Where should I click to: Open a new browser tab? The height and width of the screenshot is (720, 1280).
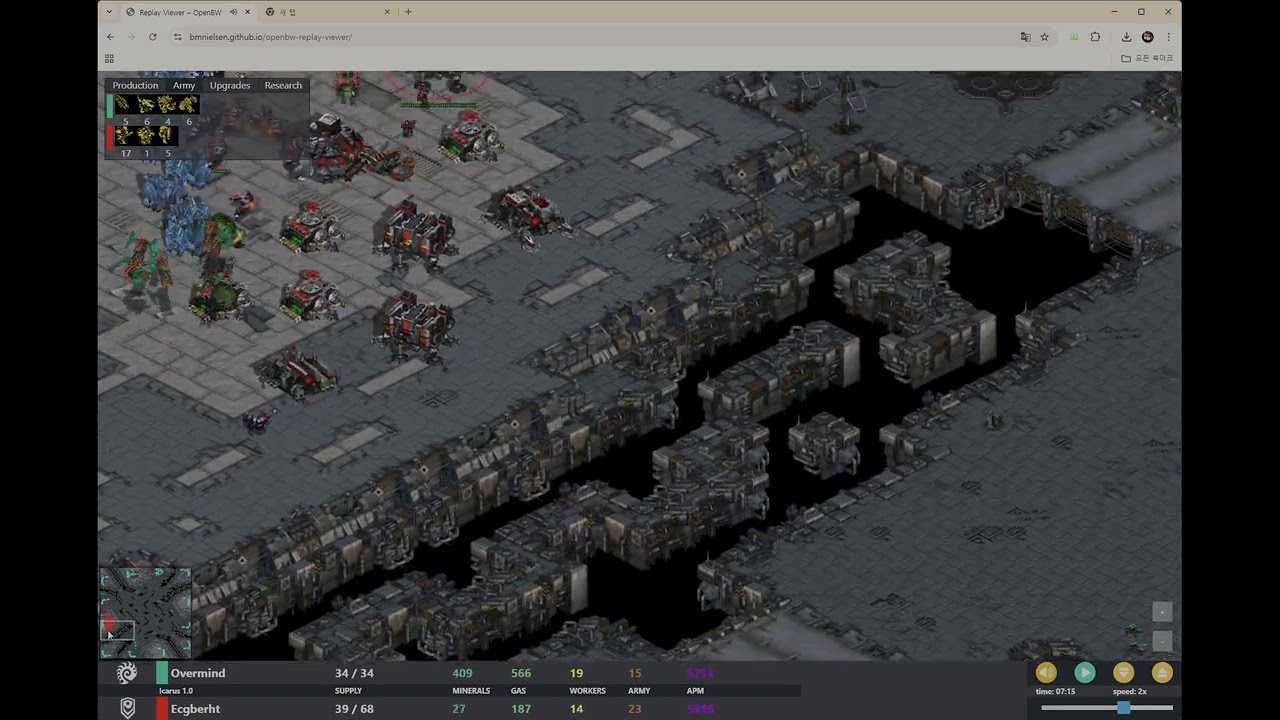click(x=408, y=12)
